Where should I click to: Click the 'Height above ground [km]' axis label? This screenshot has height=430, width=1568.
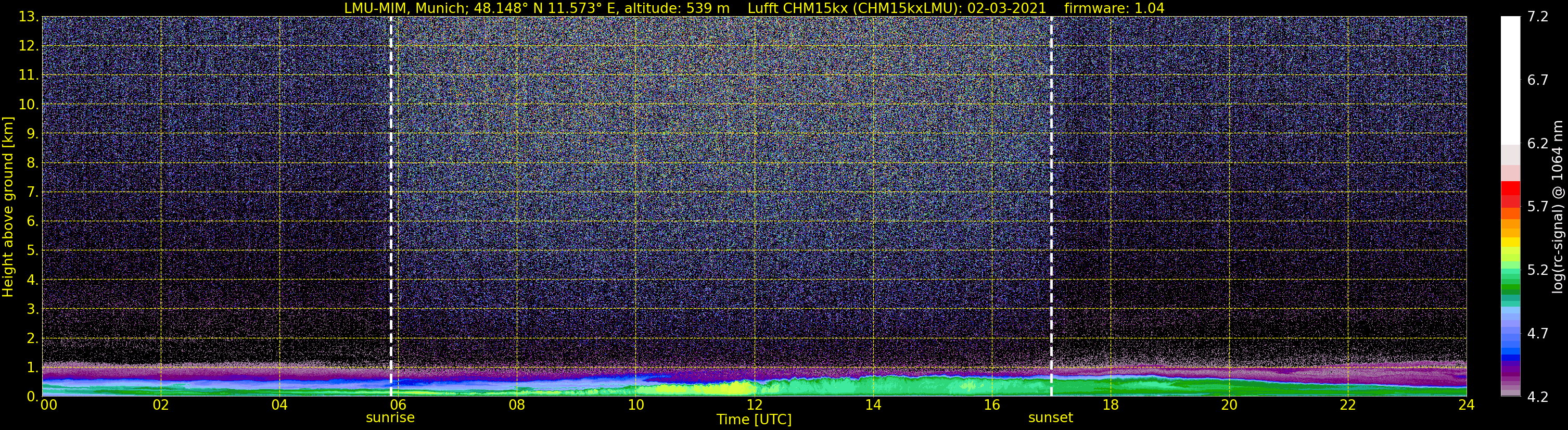pyautogui.click(x=8, y=207)
